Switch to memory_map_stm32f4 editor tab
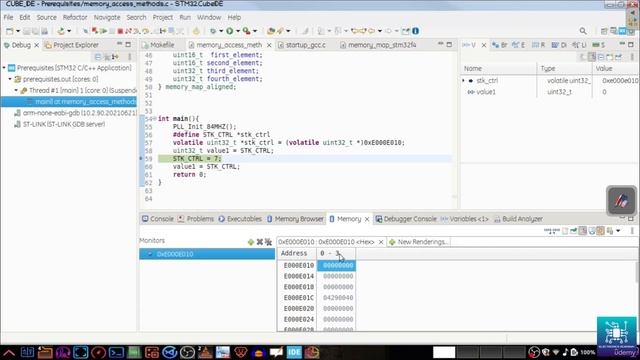Image resolution: width=640 pixels, height=360 pixels. click(378, 45)
